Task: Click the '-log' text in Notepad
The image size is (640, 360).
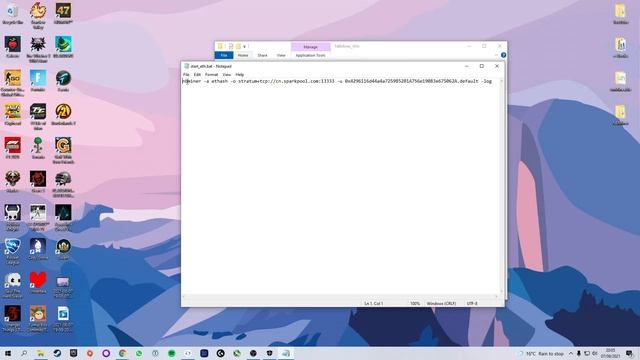Action: pos(487,81)
